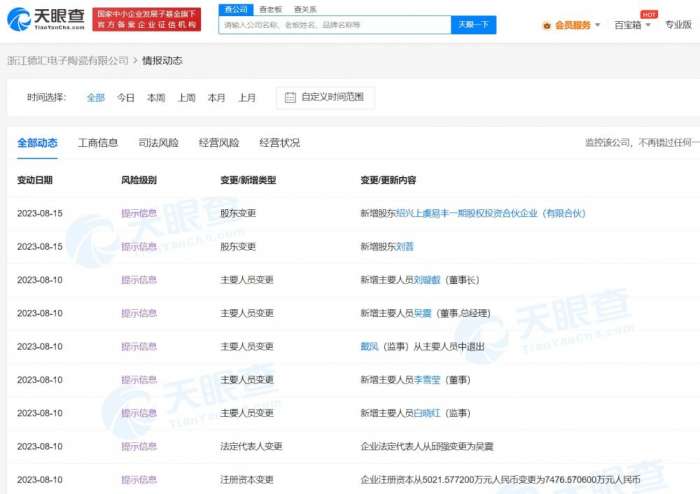Click the calendar icon for custom time range
This screenshot has width=700, height=494.
(290, 98)
